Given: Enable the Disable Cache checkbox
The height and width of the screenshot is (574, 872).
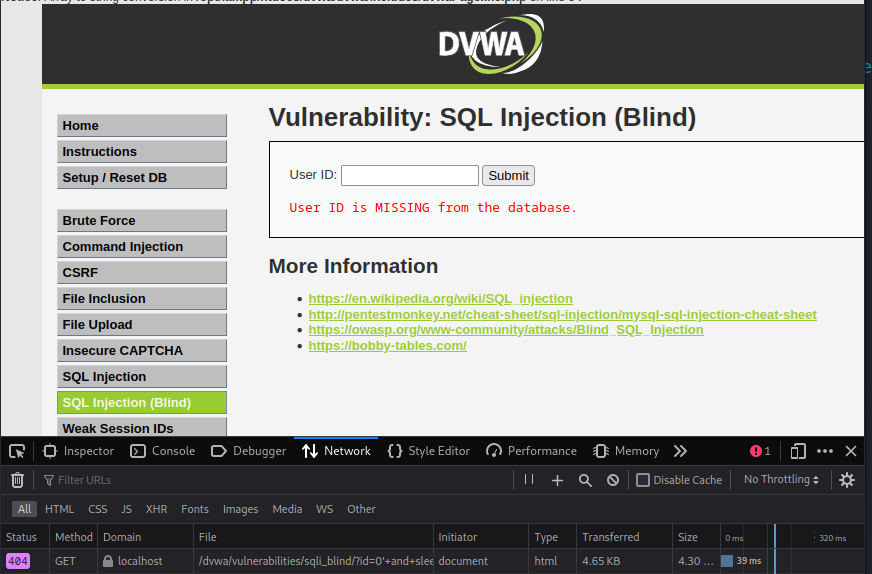Looking at the screenshot, I should [x=643, y=480].
